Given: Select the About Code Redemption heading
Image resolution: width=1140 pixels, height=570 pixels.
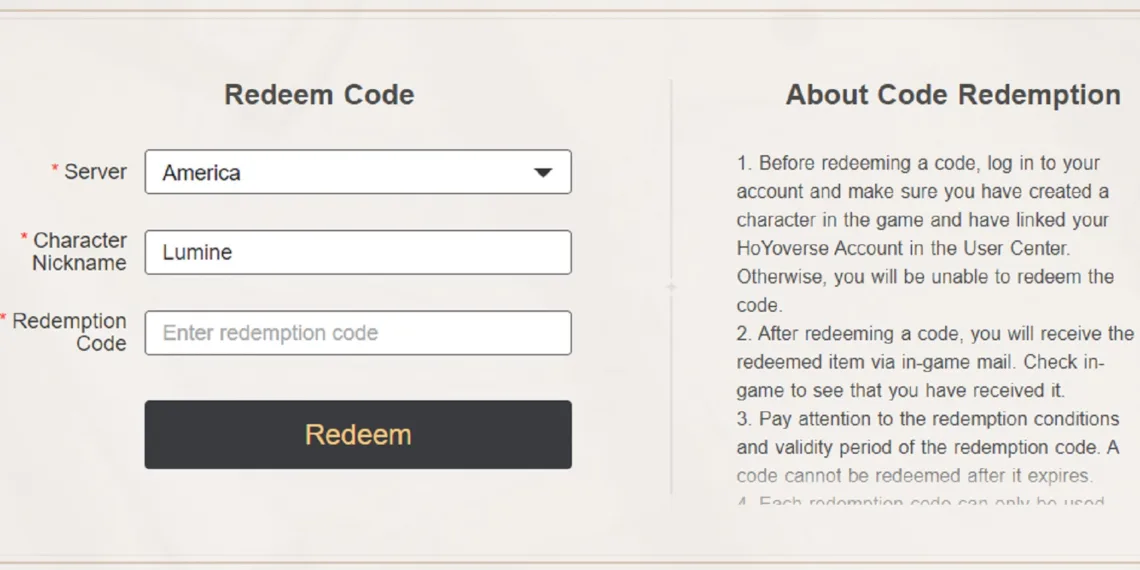Looking at the screenshot, I should point(953,95).
